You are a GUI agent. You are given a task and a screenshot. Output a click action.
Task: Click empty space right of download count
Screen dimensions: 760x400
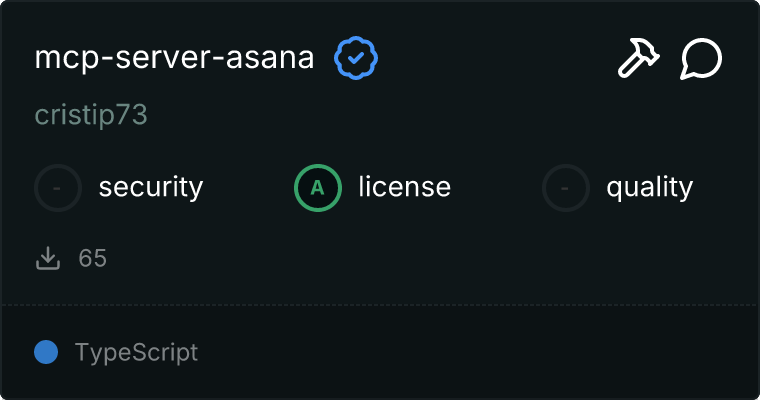point(400,259)
